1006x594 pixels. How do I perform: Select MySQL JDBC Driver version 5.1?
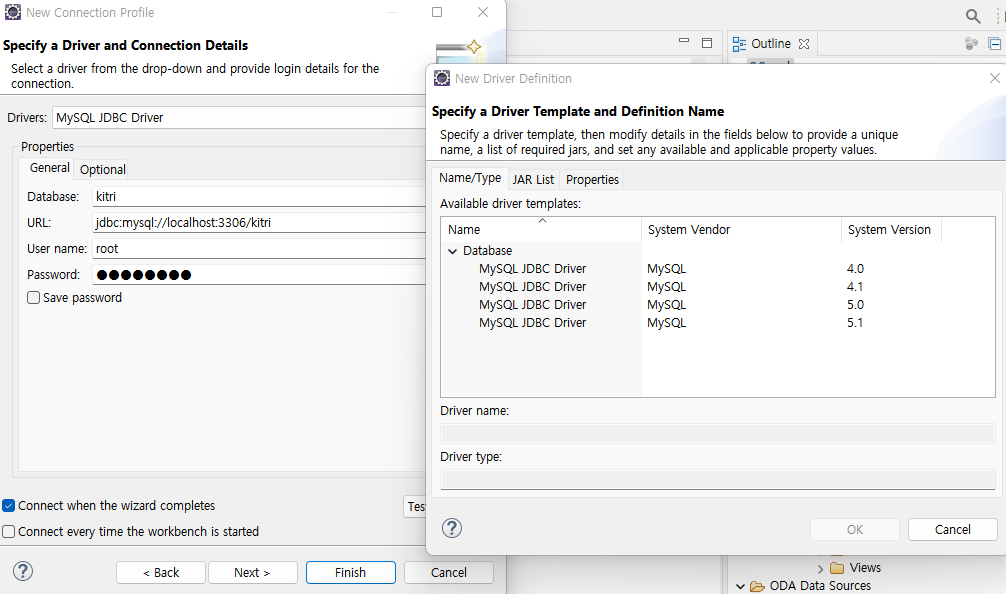(x=533, y=323)
